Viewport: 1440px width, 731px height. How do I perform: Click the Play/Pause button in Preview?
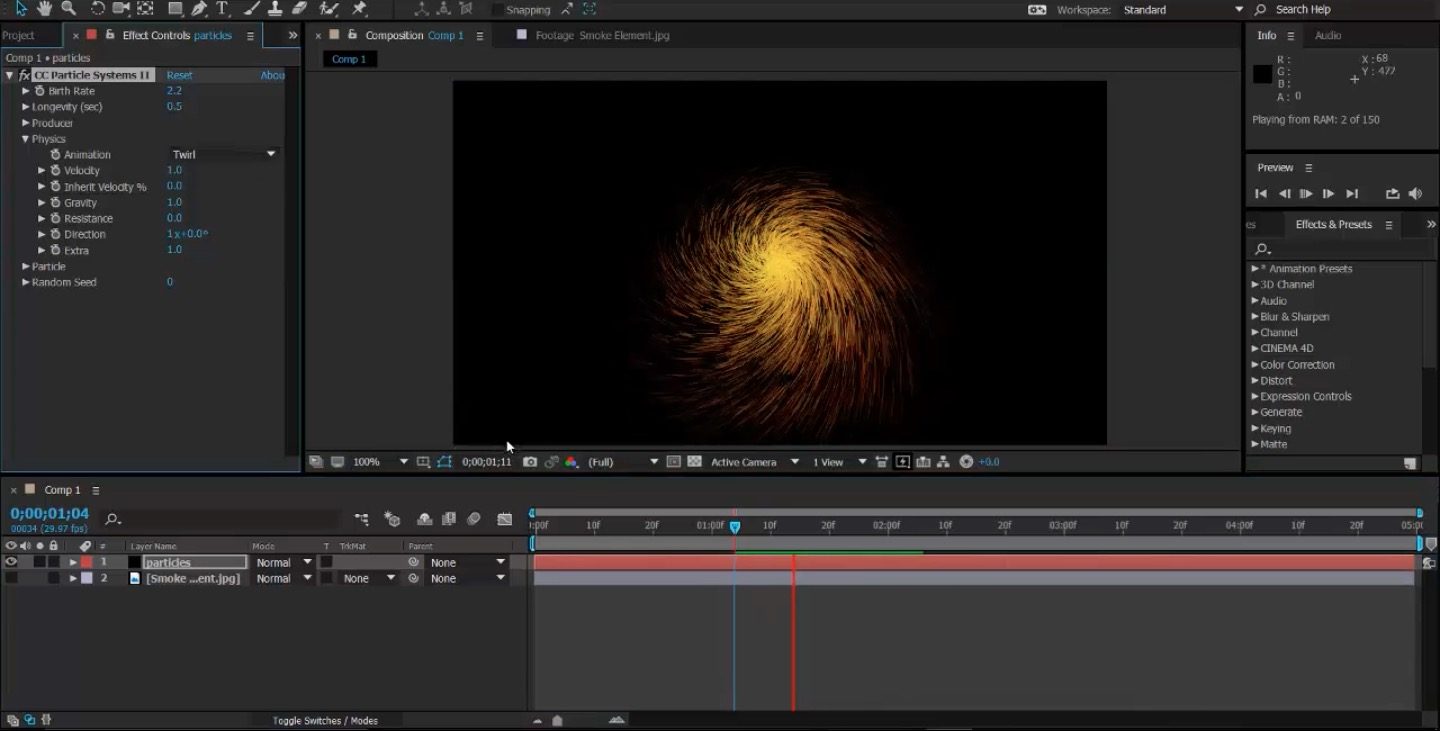[x=1306, y=194]
